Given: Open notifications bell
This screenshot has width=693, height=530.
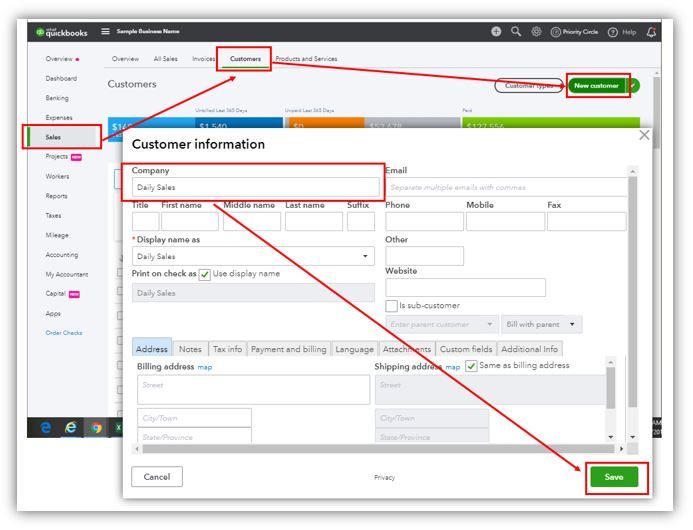Looking at the screenshot, I should point(651,32).
